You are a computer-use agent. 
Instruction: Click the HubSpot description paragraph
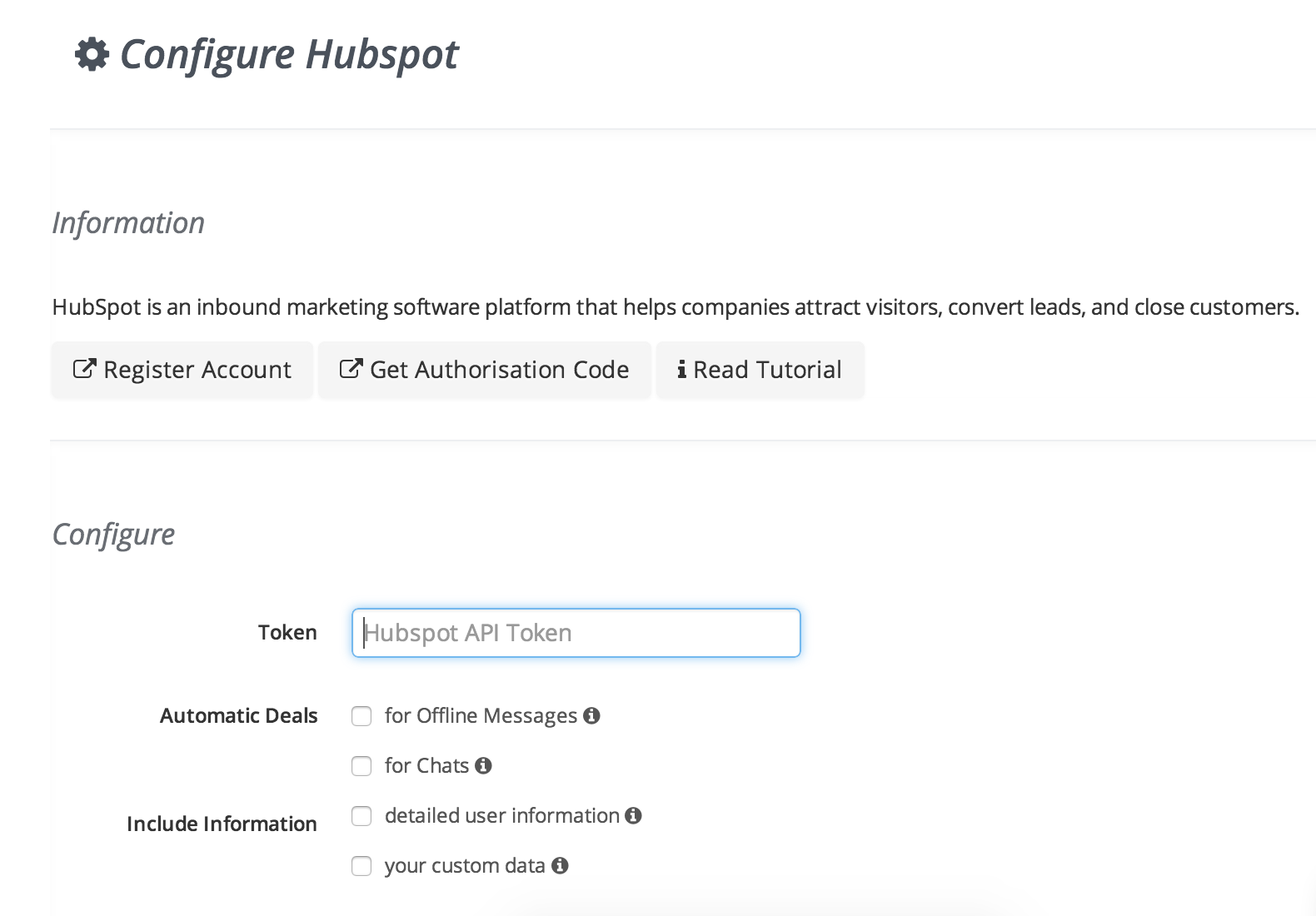coord(675,307)
